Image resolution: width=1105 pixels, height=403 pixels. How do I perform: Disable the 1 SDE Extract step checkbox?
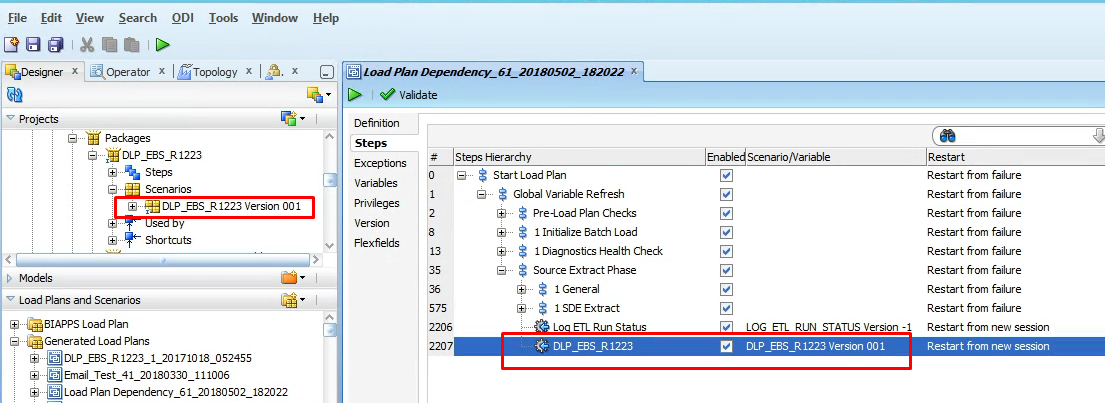point(726,308)
